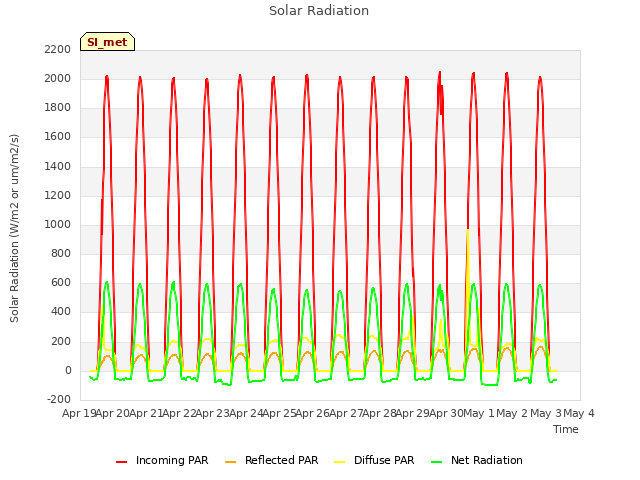Click the Solar Radiation chart title
The width and height of the screenshot is (640, 480).
tap(319, 11)
